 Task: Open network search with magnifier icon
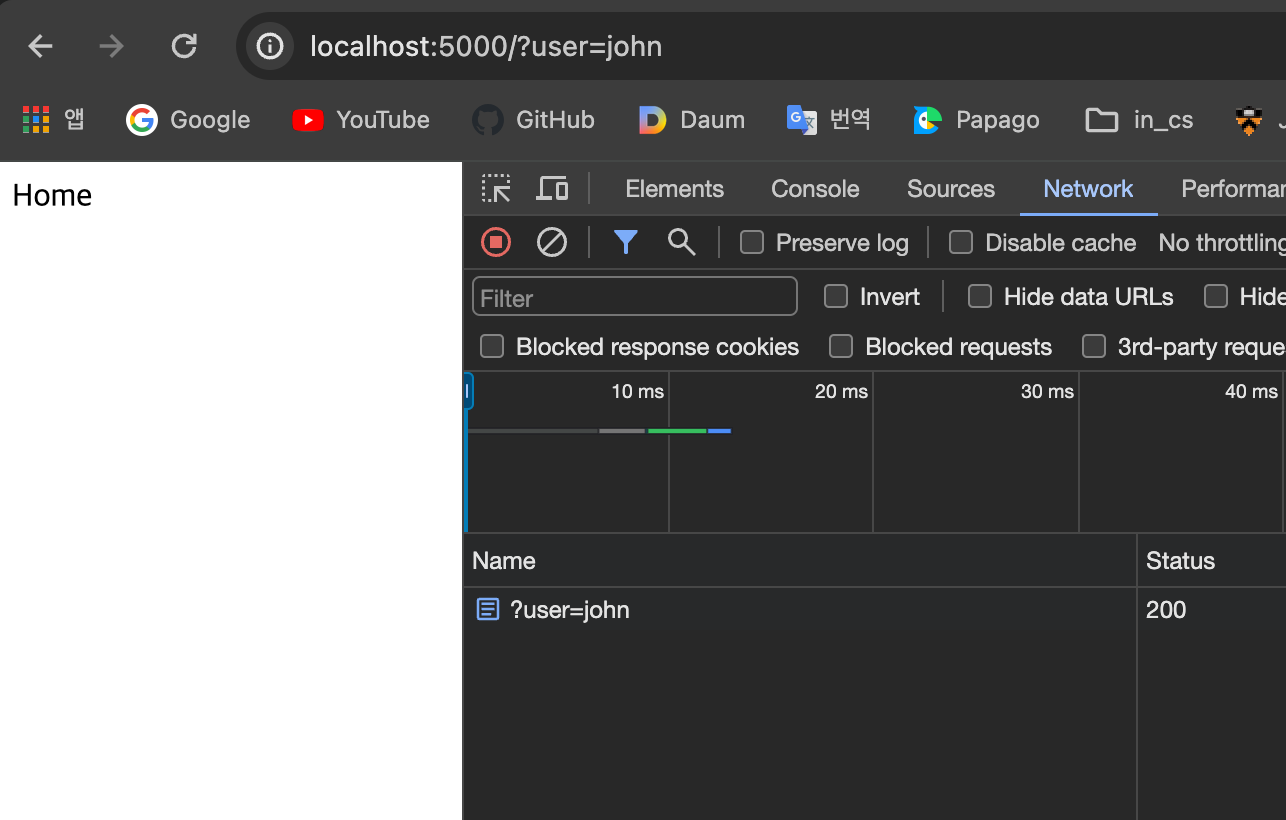(x=681, y=242)
